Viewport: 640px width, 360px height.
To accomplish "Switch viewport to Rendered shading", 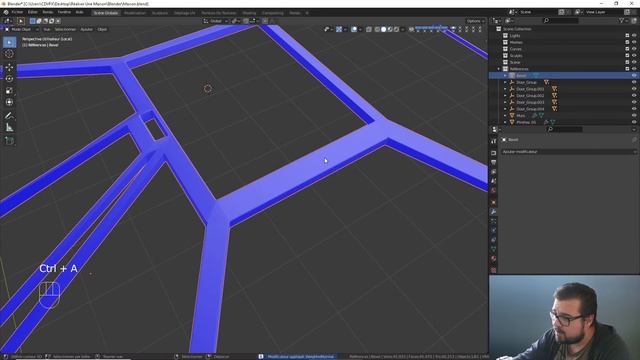I will (396, 29).
